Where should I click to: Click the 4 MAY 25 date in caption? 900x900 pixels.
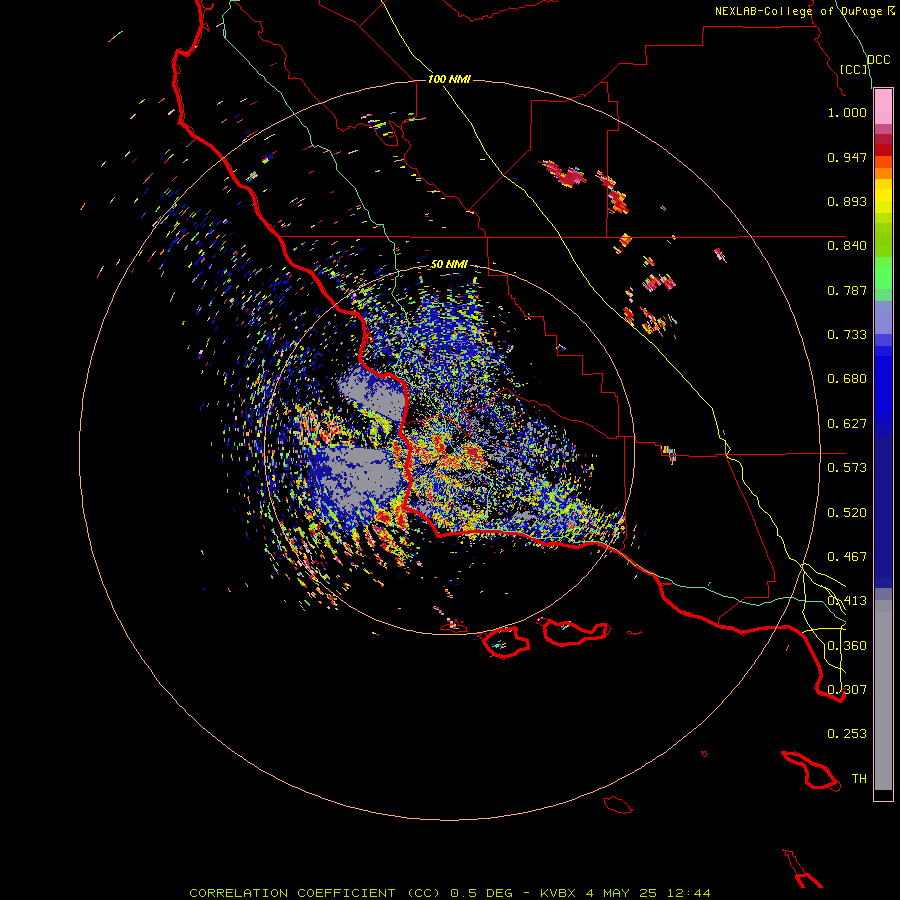tap(621, 893)
